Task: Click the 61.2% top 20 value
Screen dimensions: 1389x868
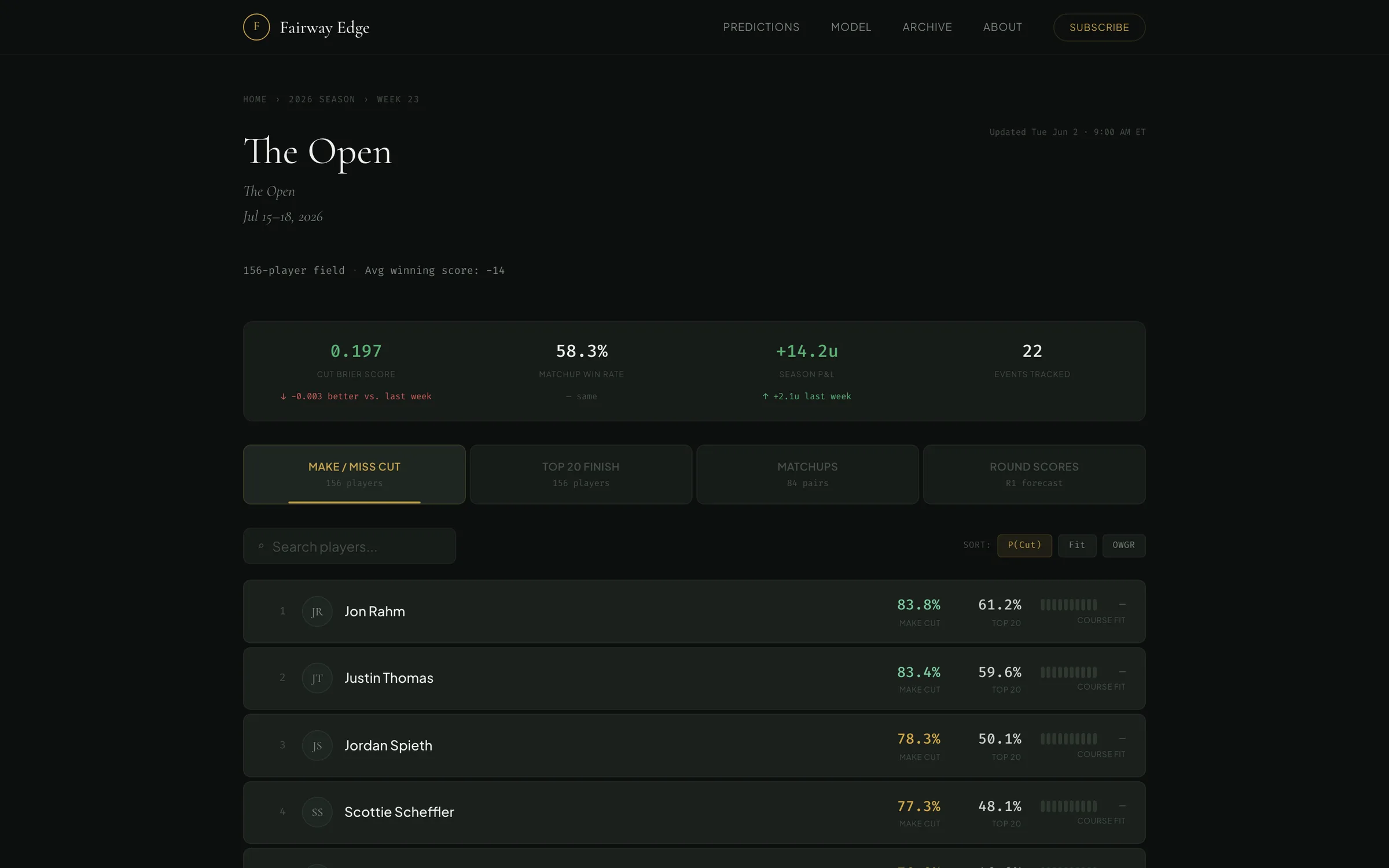Action: [1000, 605]
